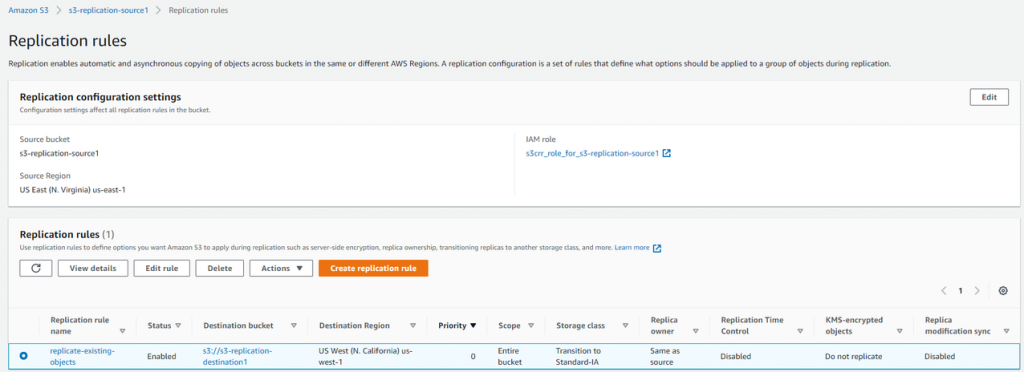
Task: Click View details button
Action: [93, 268]
